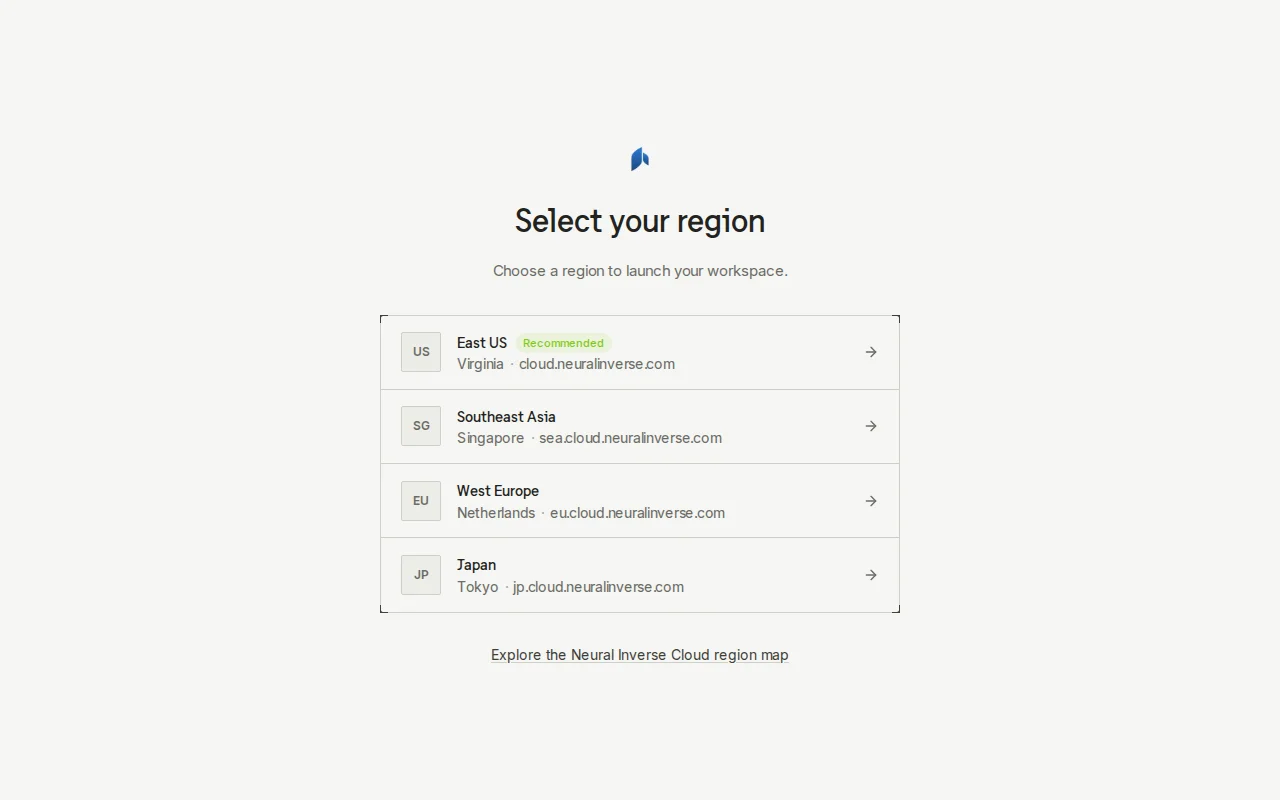The image size is (1280, 800).
Task: Click the arrow icon on East US row
Action: click(x=871, y=352)
